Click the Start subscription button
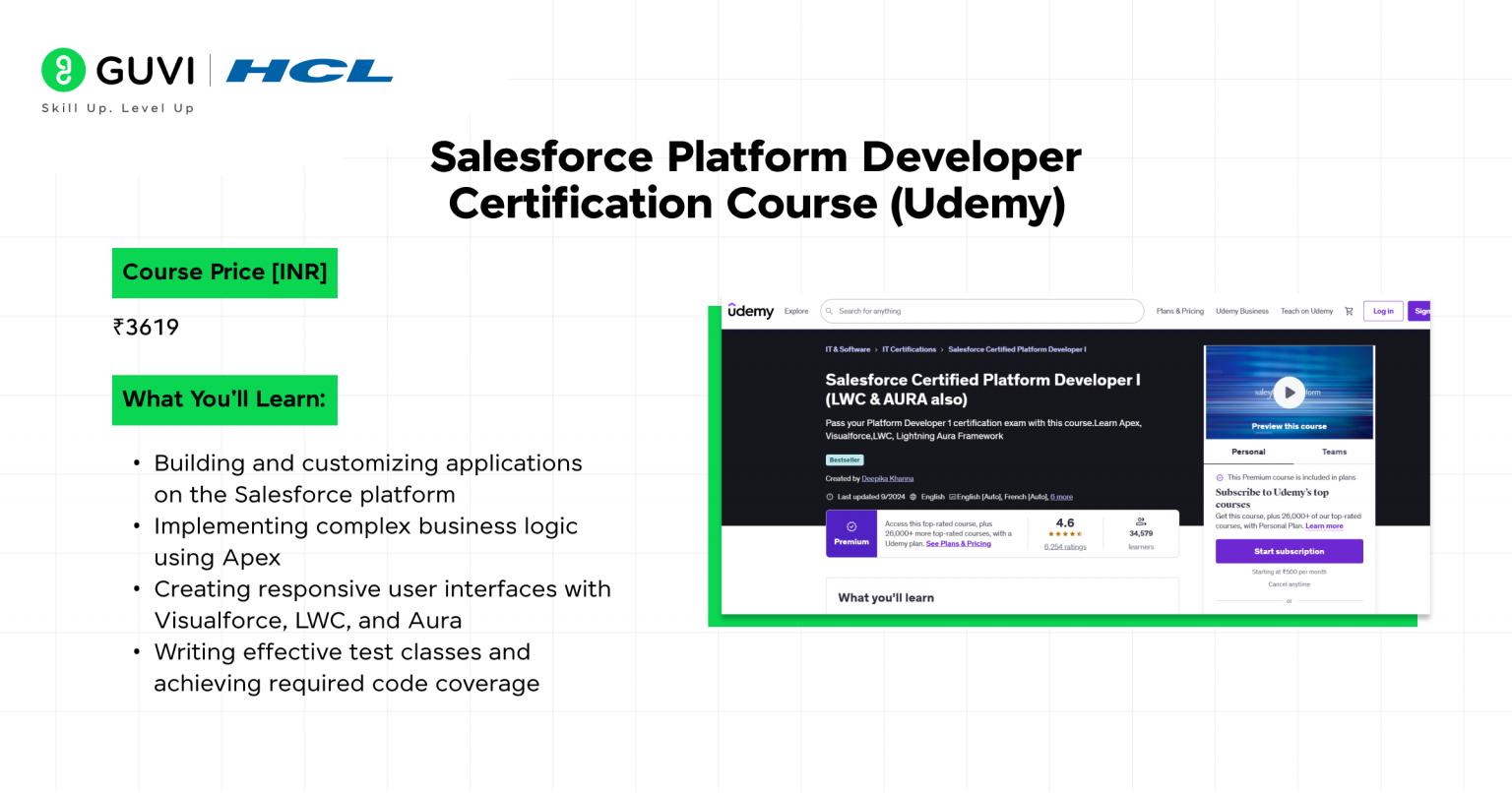This screenshot has height=793, width=1512. point(1290,551)
